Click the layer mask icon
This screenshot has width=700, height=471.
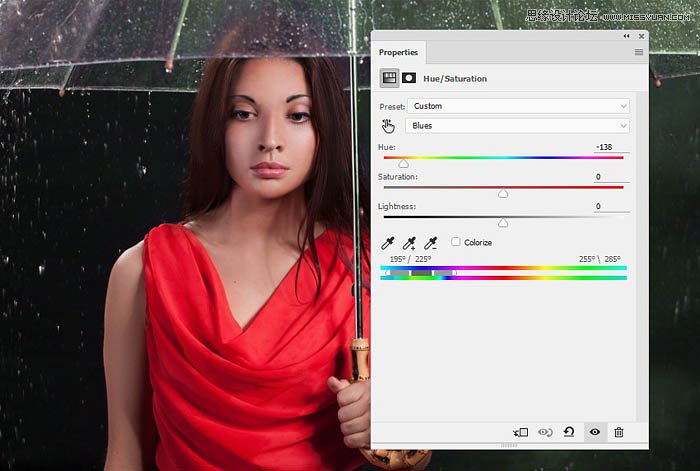[409, 77]
